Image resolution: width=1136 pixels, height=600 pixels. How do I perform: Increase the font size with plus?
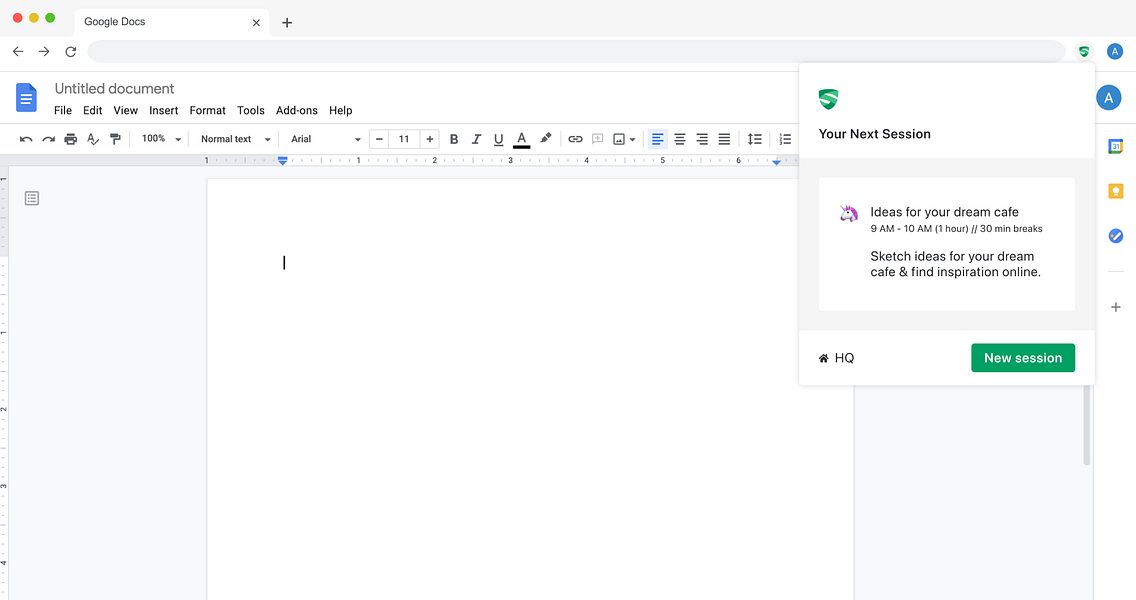(430, 139)
